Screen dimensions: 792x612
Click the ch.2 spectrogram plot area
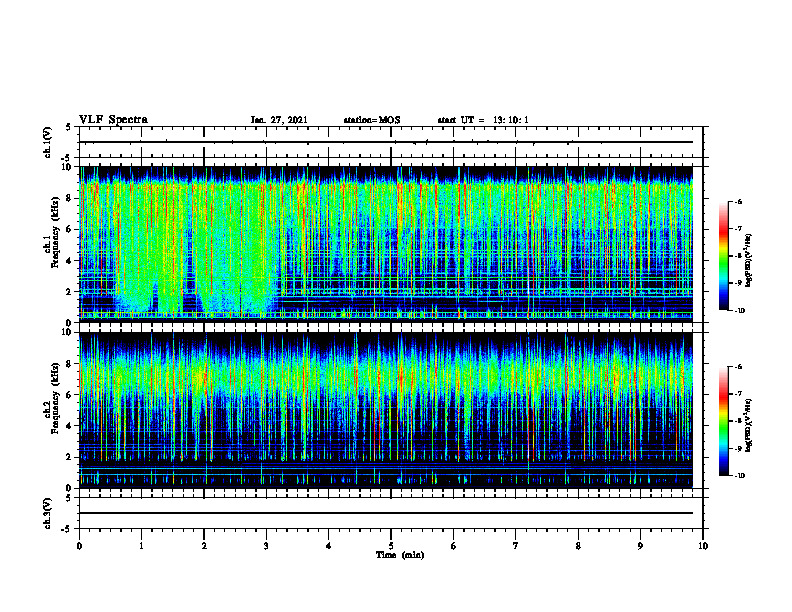pos(386,410)
